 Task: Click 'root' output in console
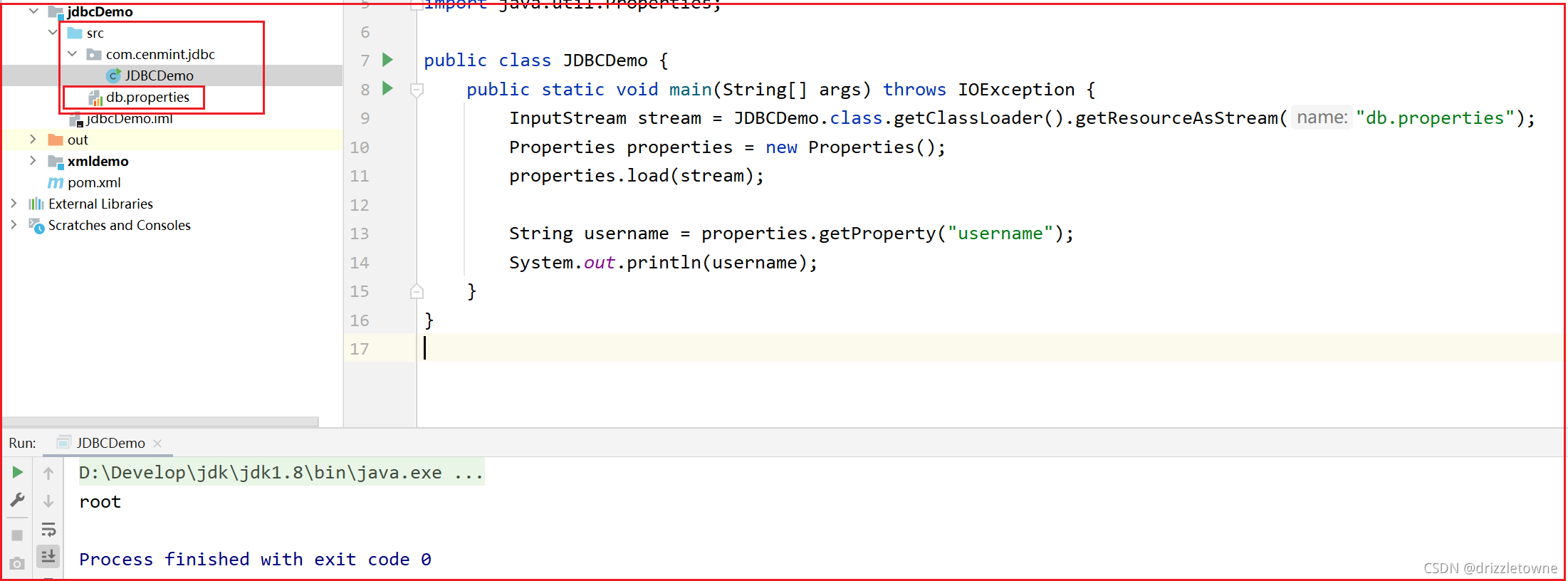click(100, 502)
